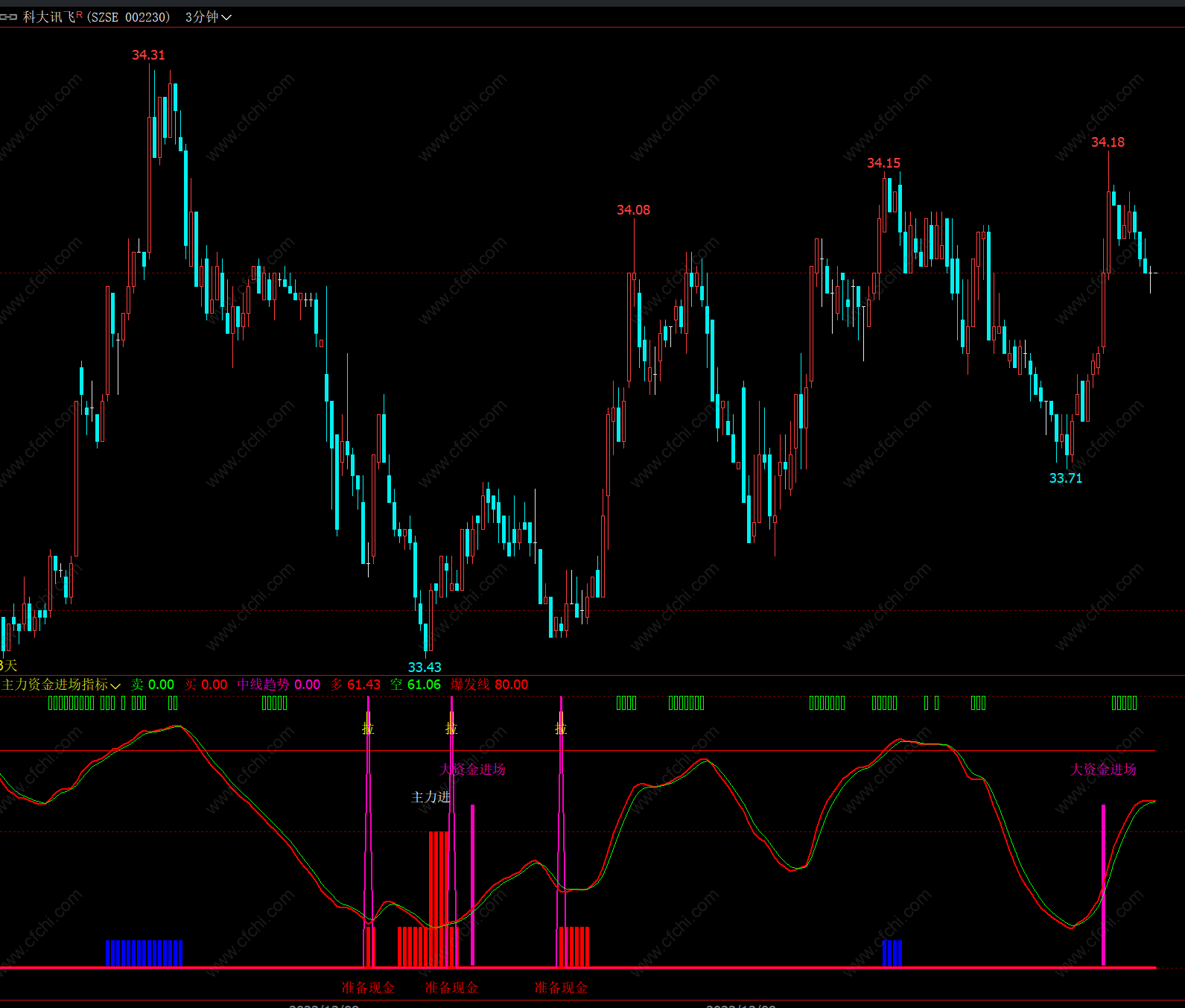Click the right 大资金进场 label

(x=1103, y=770)
